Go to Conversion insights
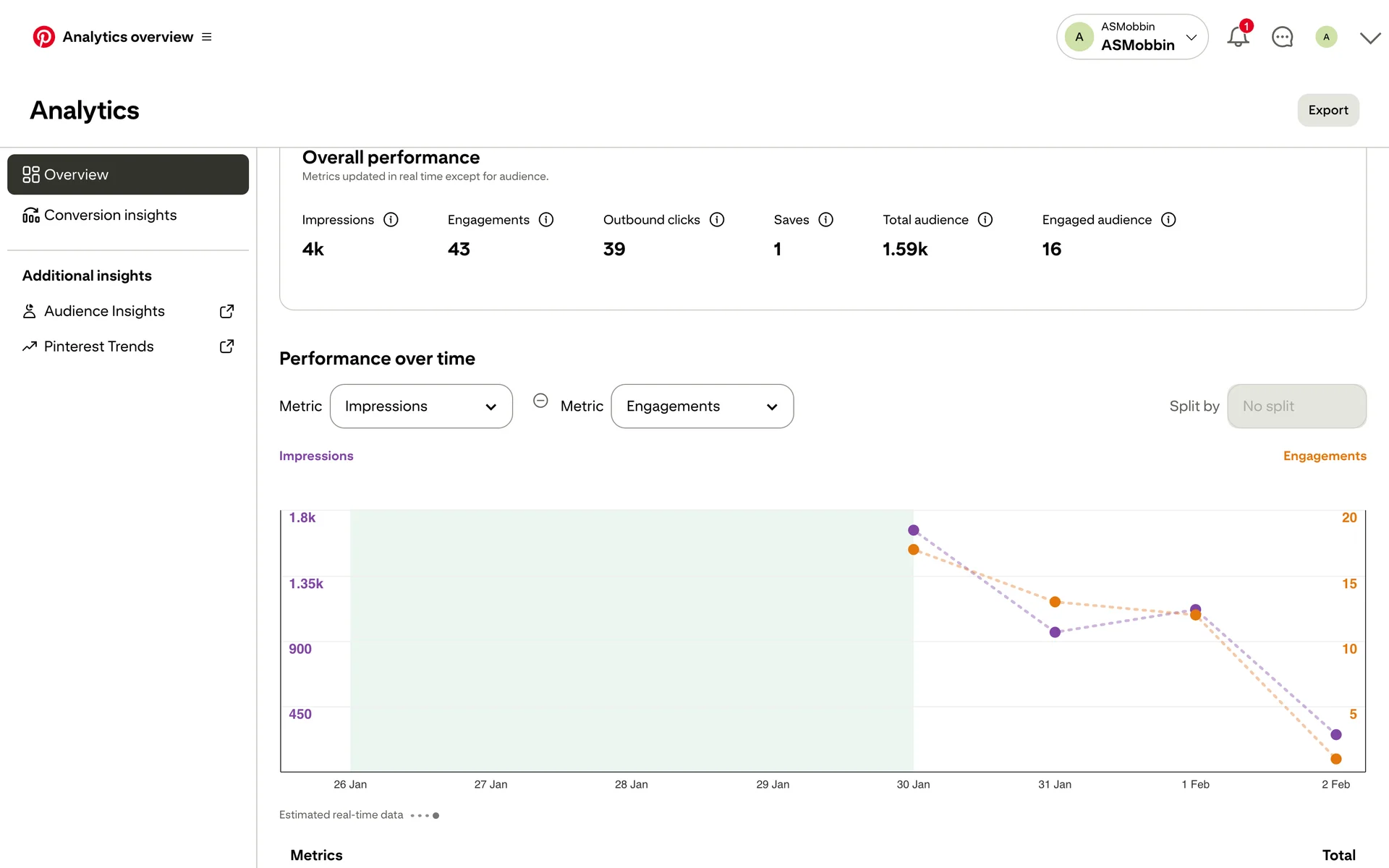 coord(110,216)
